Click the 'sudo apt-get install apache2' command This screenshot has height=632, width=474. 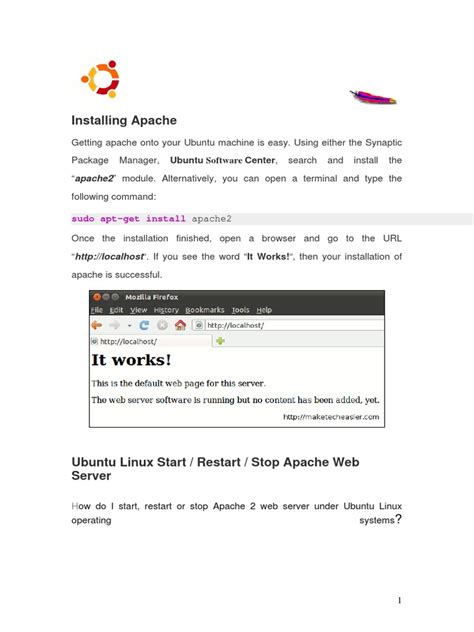[152, 219]
